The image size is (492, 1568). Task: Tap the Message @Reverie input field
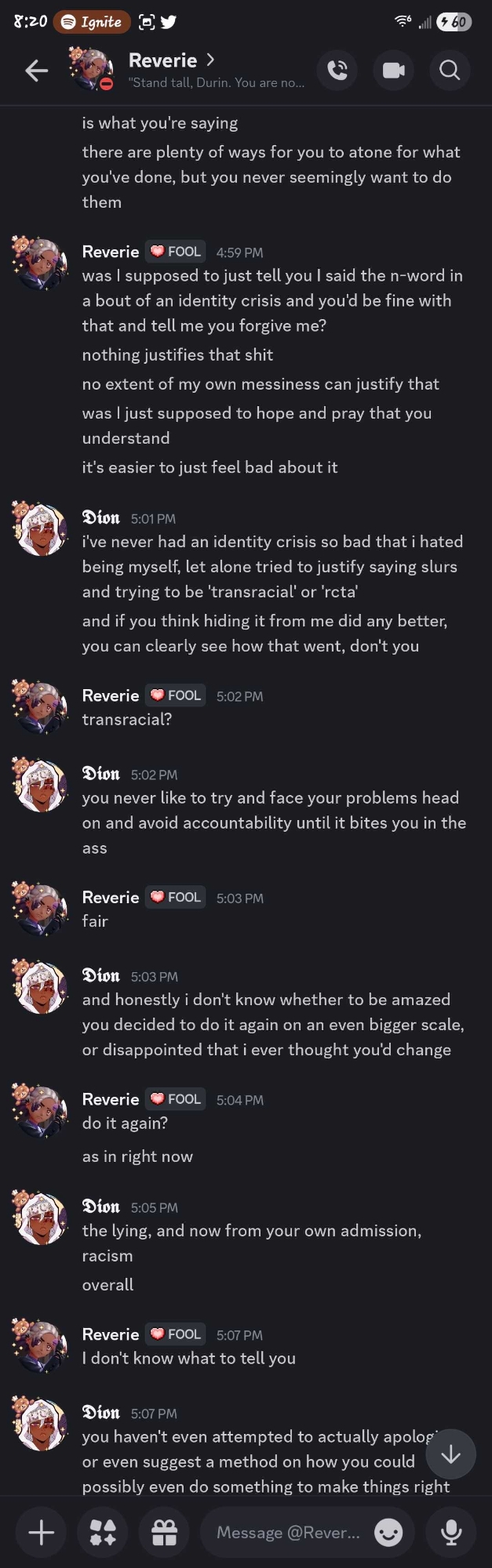pos(288,1532)
